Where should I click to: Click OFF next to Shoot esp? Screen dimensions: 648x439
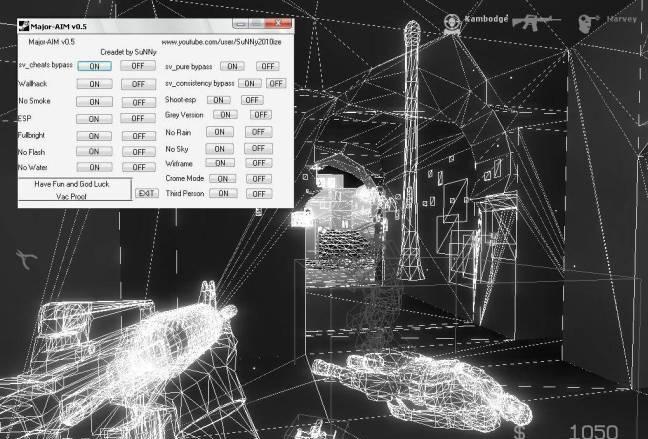[252, 100]
